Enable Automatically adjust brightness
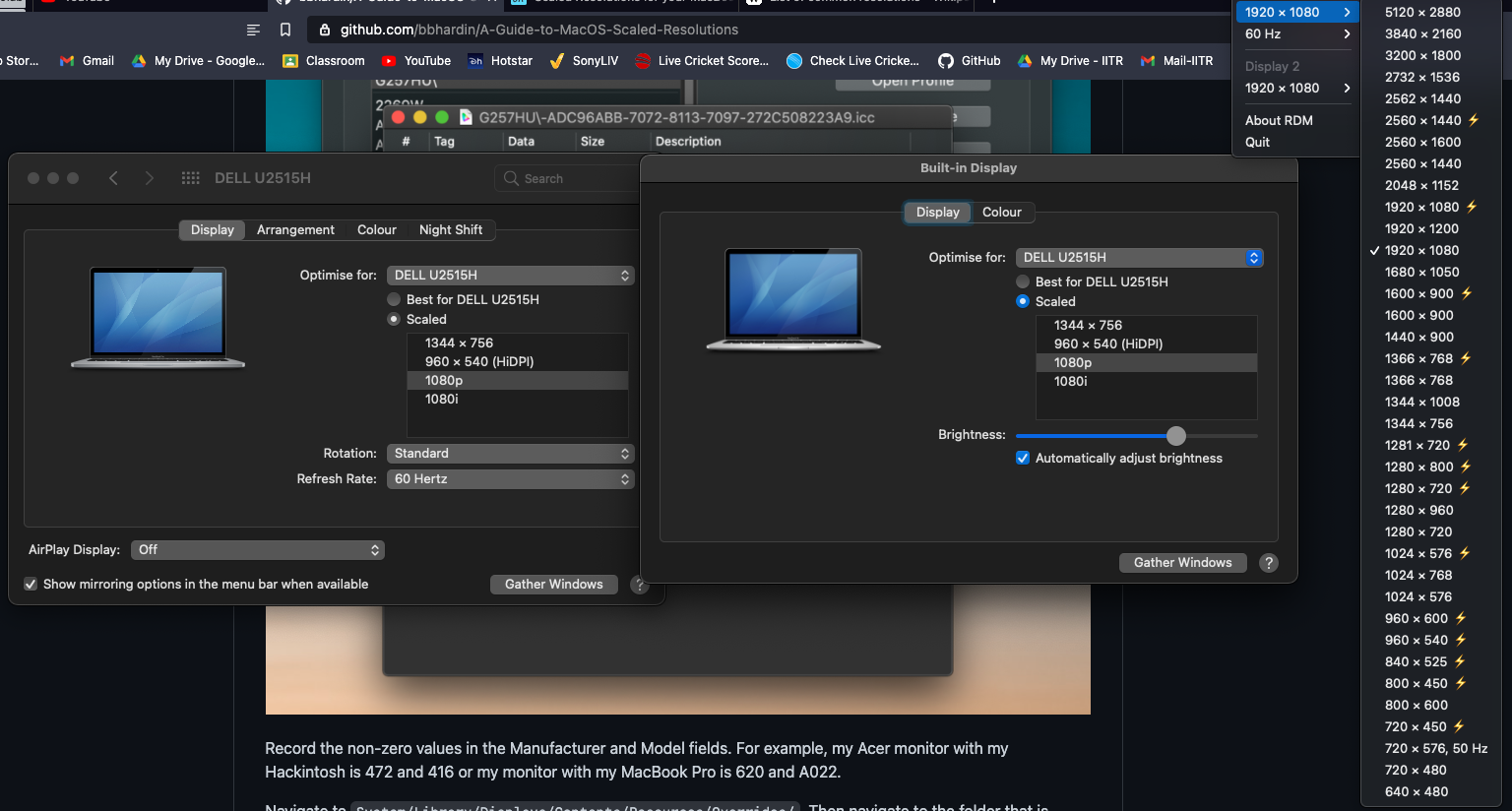The width and height of the screenshot is (1512, 811). 1022,458
